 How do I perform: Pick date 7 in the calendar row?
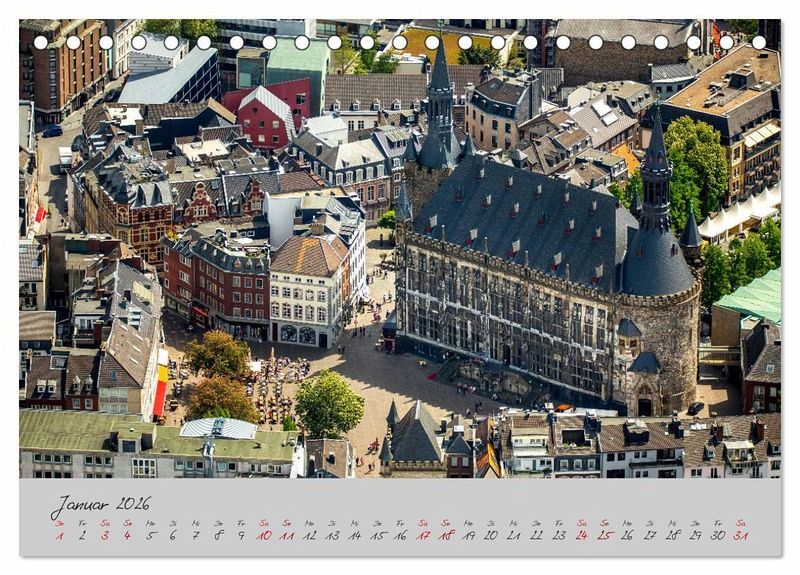[196, 536]
